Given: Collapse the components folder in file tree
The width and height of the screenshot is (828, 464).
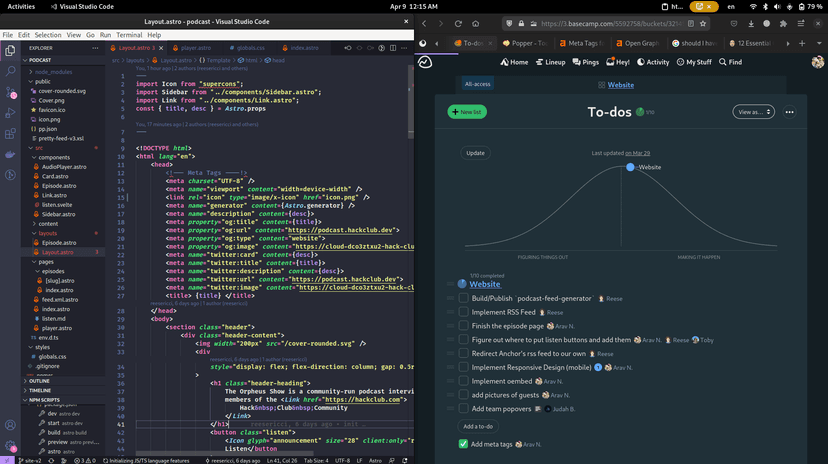Looking at the screenshot, I should pos(53,157).
